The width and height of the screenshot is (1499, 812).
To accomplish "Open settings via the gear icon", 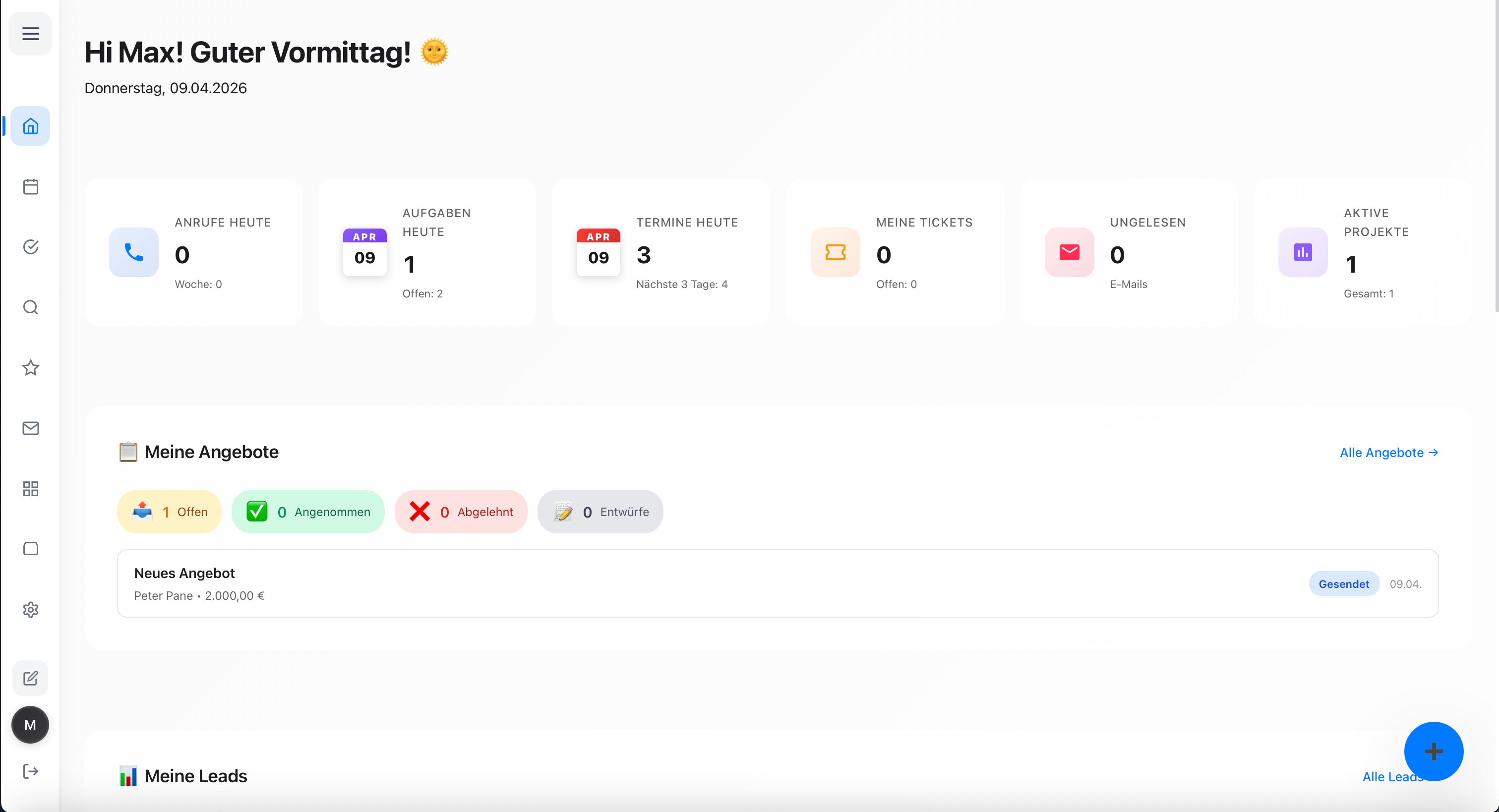I will click(x=30, y=610).
